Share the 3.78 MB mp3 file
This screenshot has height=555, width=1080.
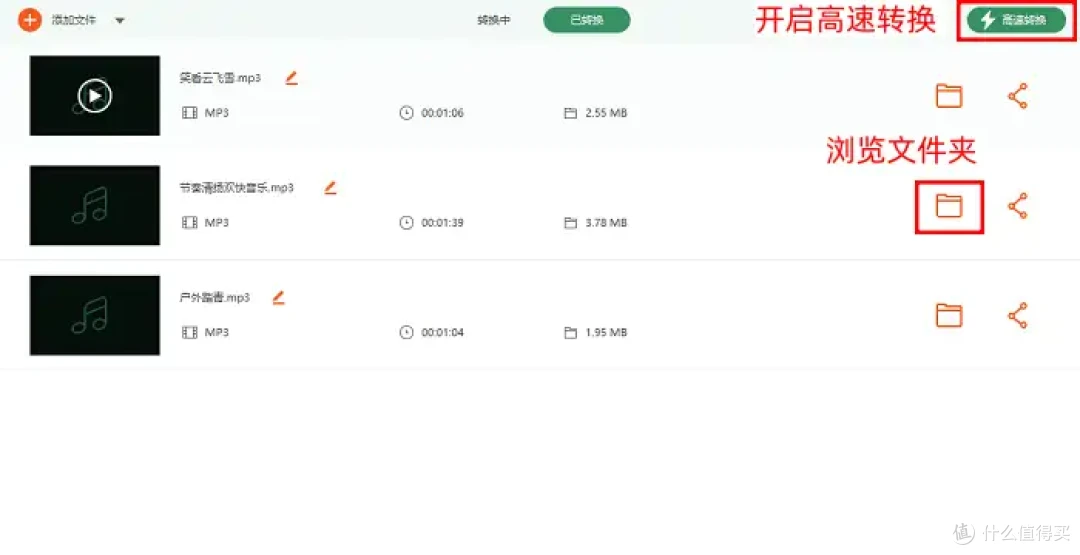(1017, 206)
